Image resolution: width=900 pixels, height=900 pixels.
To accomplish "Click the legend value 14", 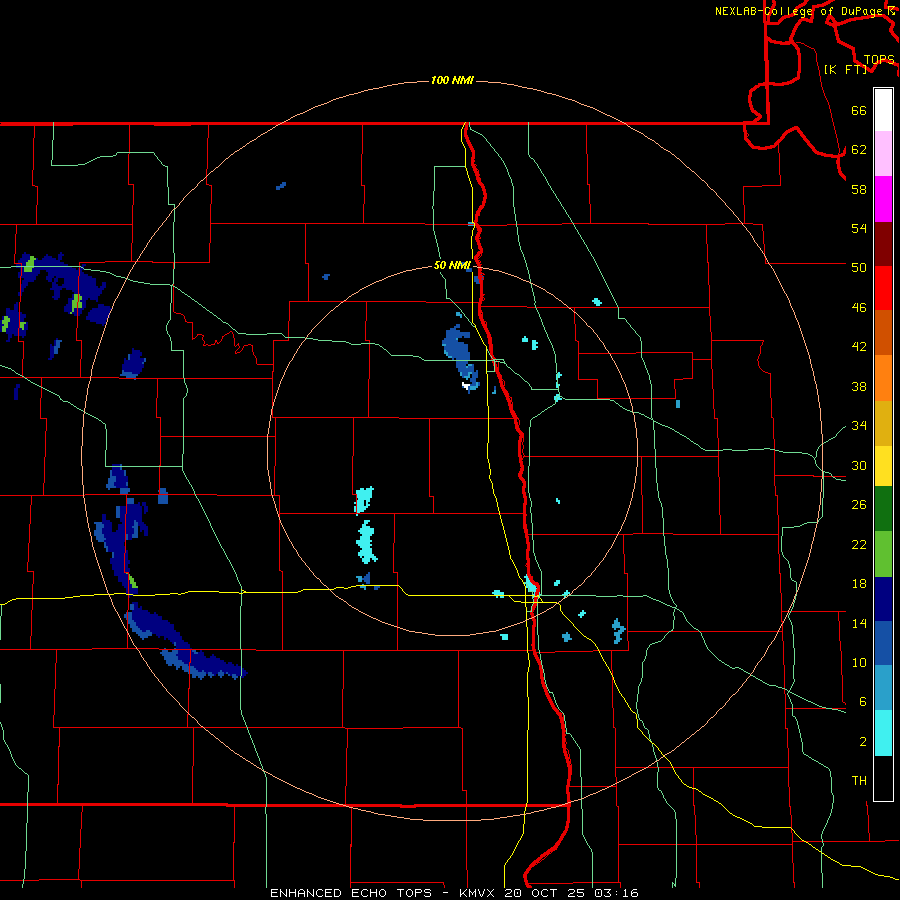I will 859,623.
